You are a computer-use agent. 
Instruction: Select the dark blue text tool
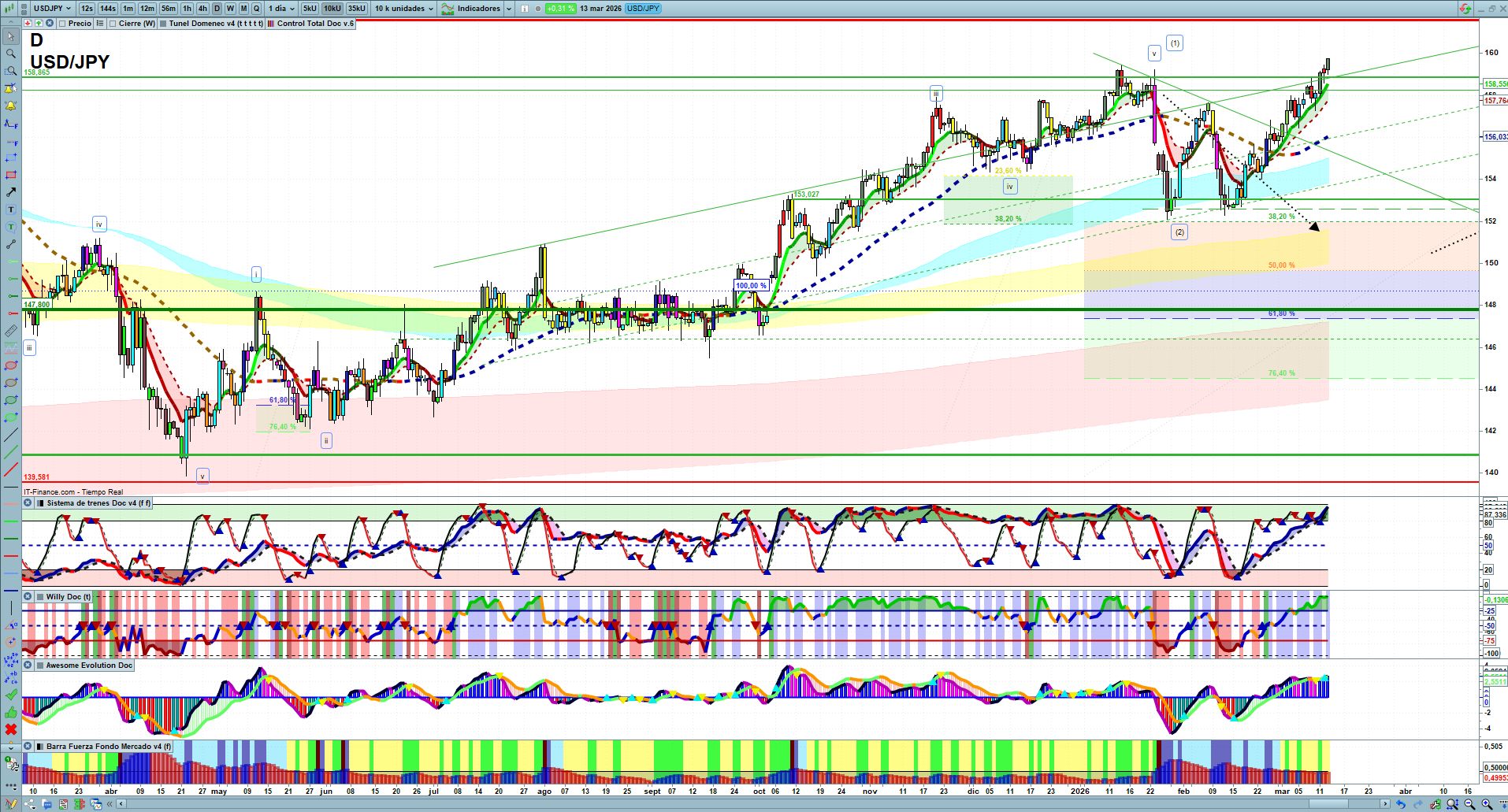pos(11,209)
